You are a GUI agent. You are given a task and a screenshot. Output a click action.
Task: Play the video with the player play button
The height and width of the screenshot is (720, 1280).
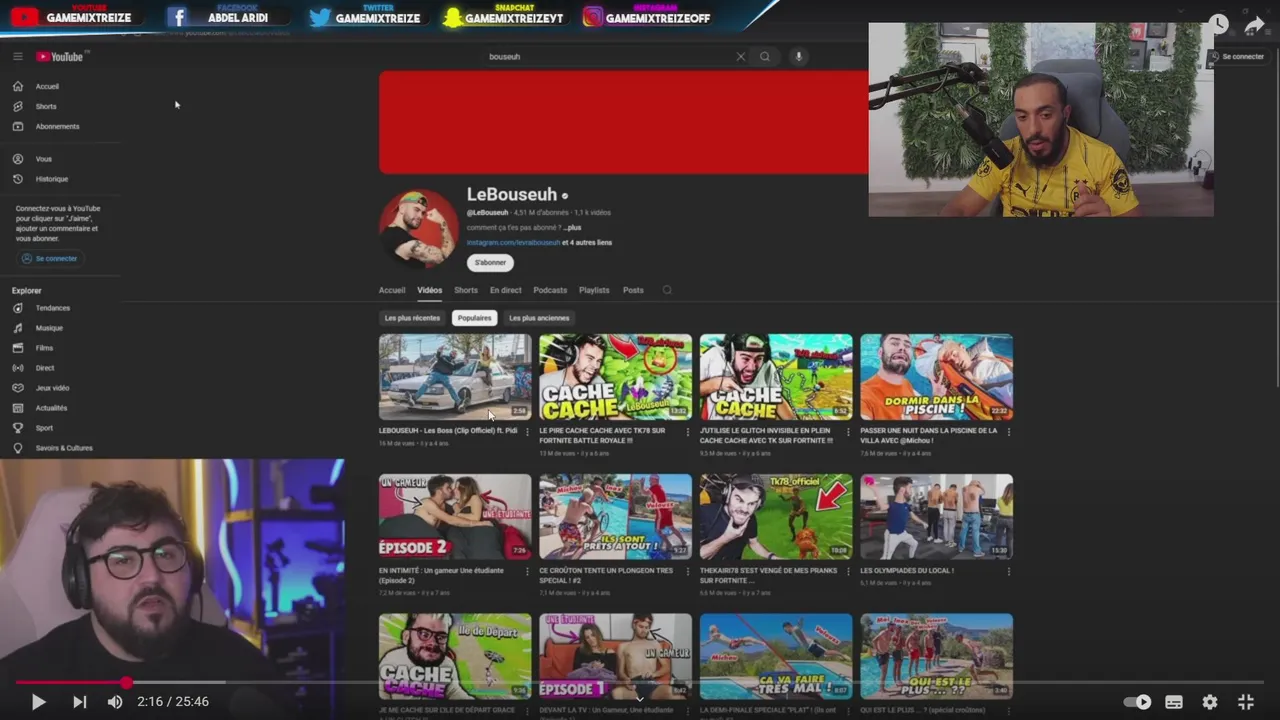[x=38, y=702]
